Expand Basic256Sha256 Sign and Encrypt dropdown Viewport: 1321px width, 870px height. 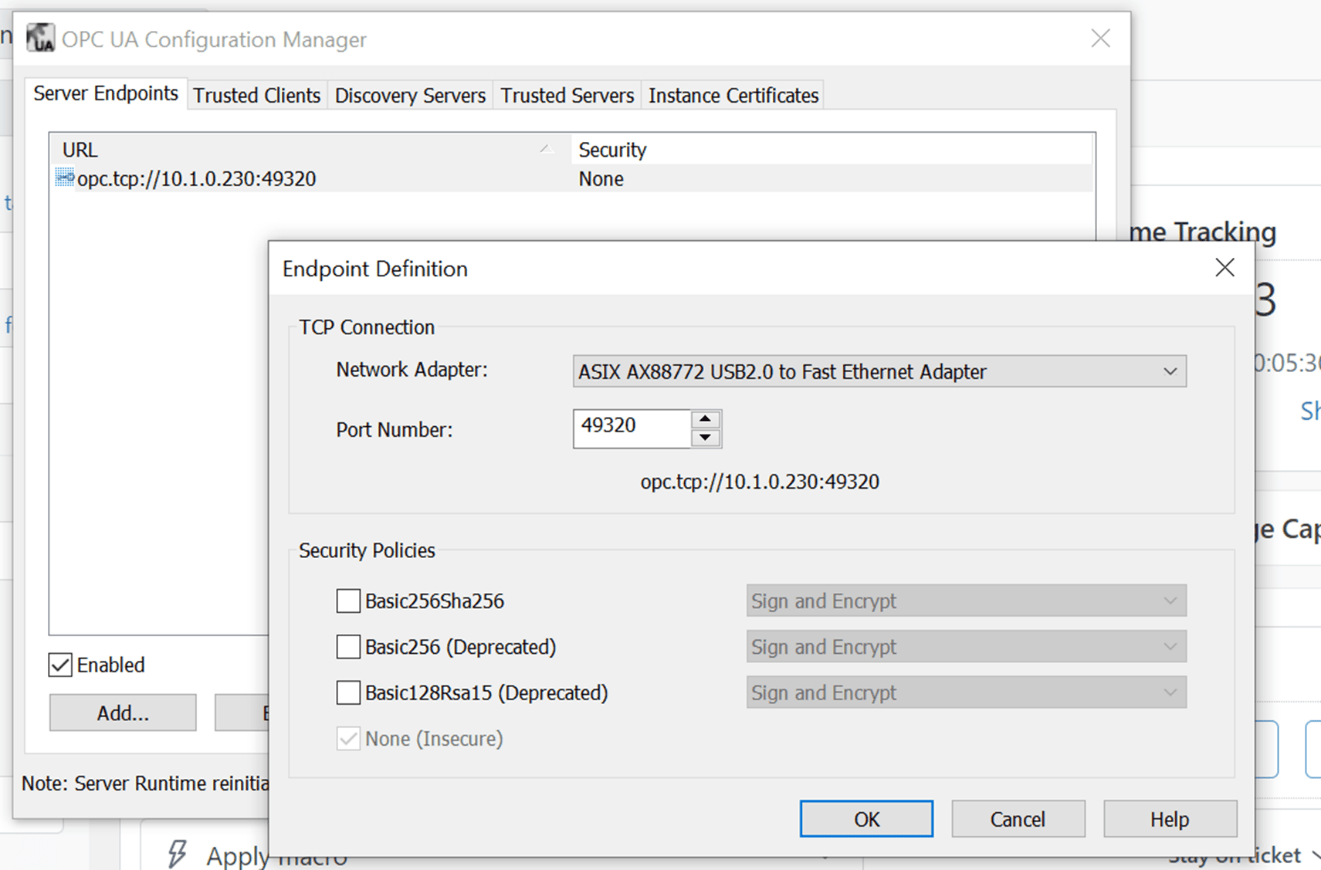click(966, 601)
